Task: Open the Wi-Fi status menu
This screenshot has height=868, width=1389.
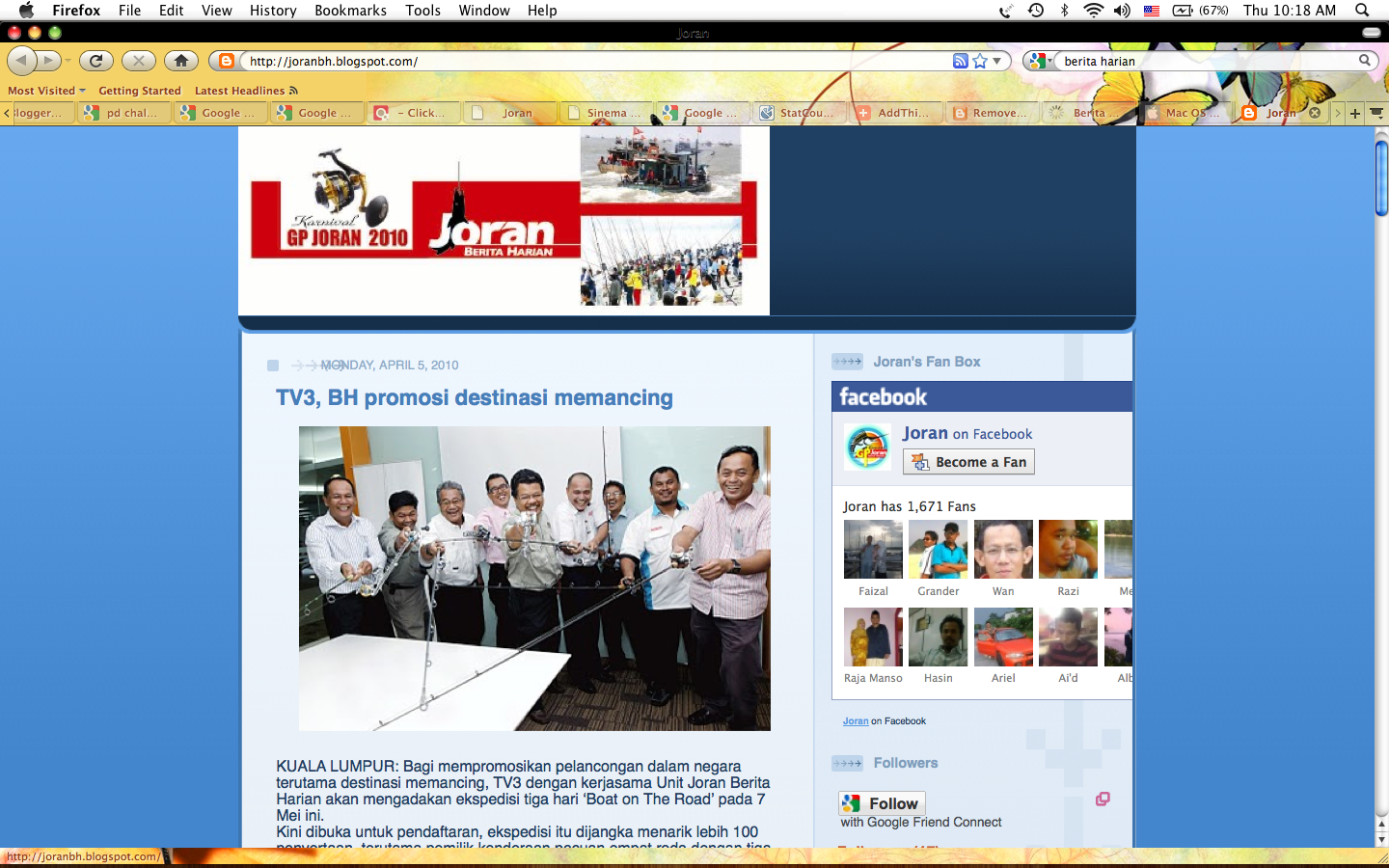Action: [x=1093, y=10]
